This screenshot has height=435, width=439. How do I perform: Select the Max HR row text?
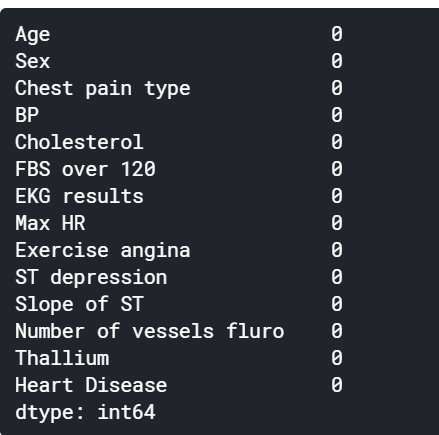point(50,223)
